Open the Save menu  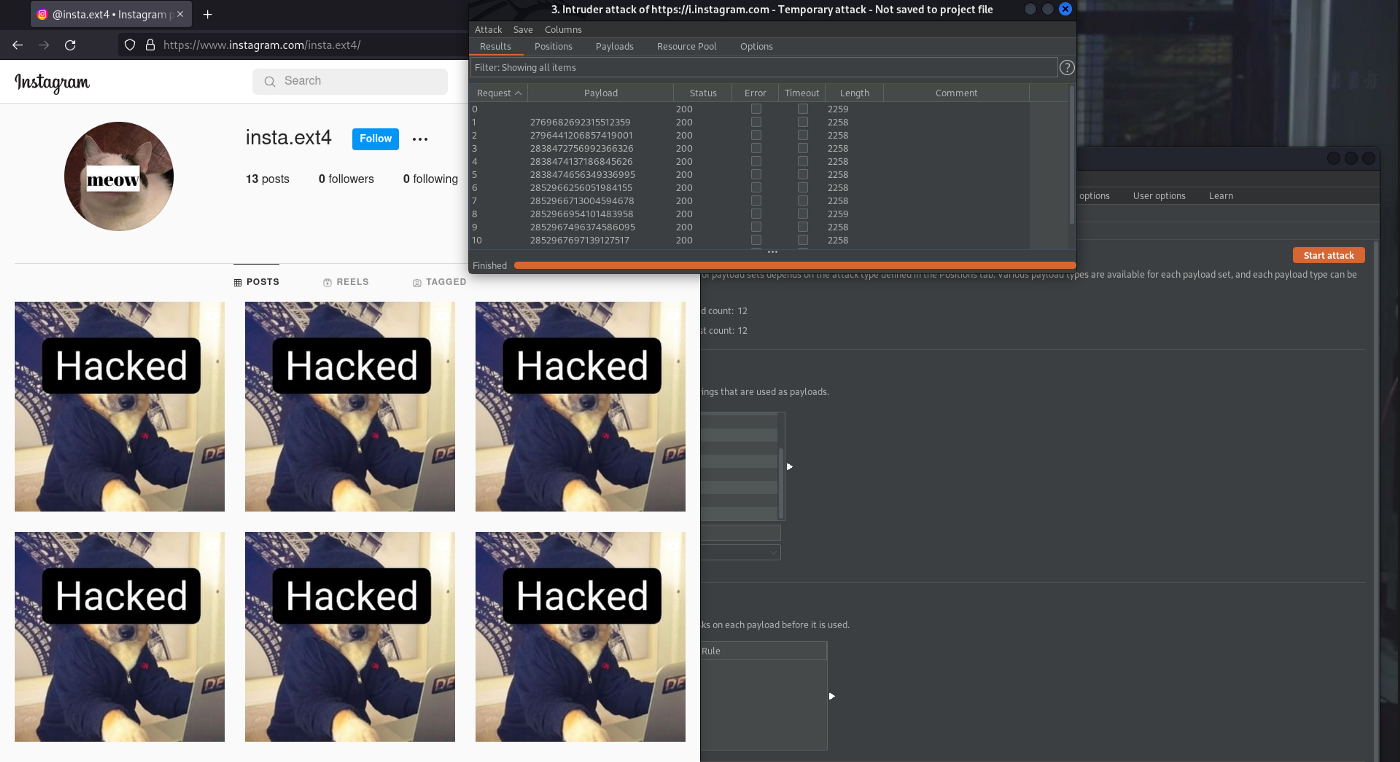(523, 30)
